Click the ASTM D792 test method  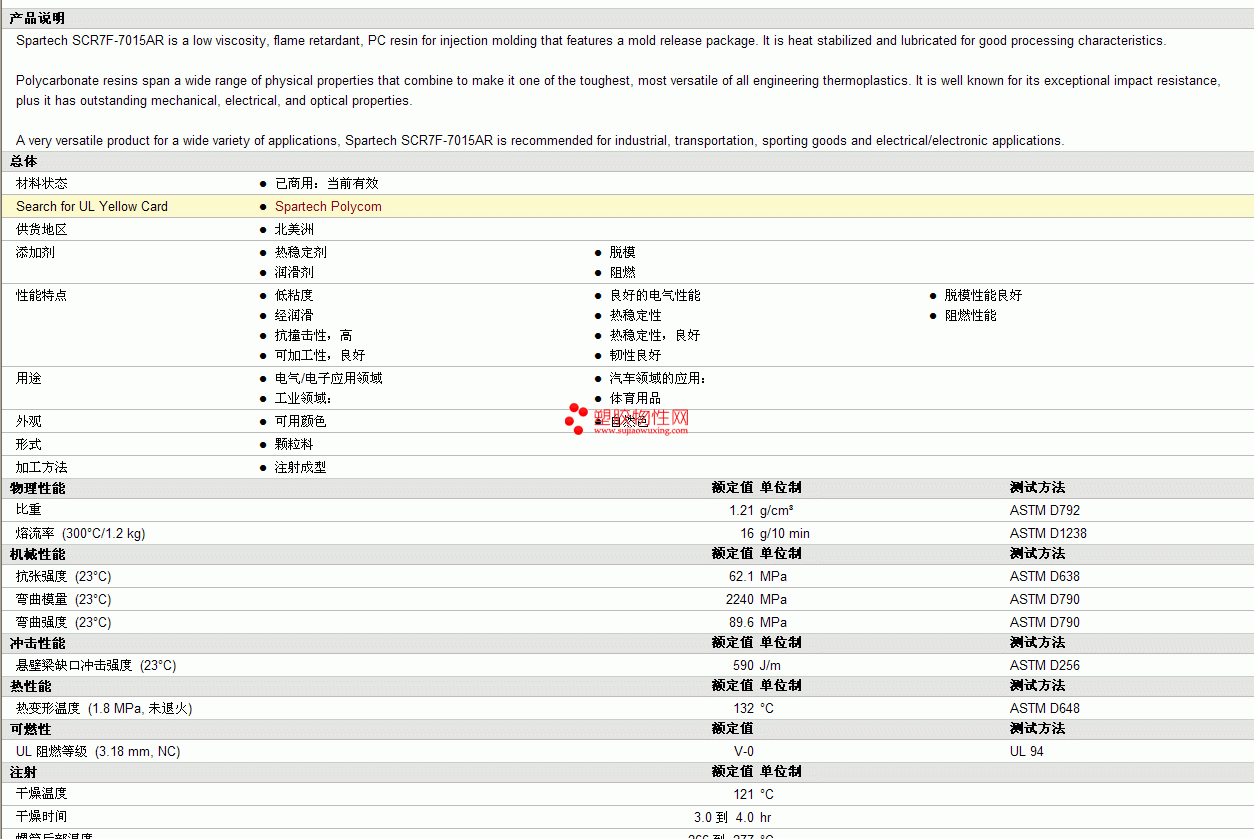[1045, 510]
